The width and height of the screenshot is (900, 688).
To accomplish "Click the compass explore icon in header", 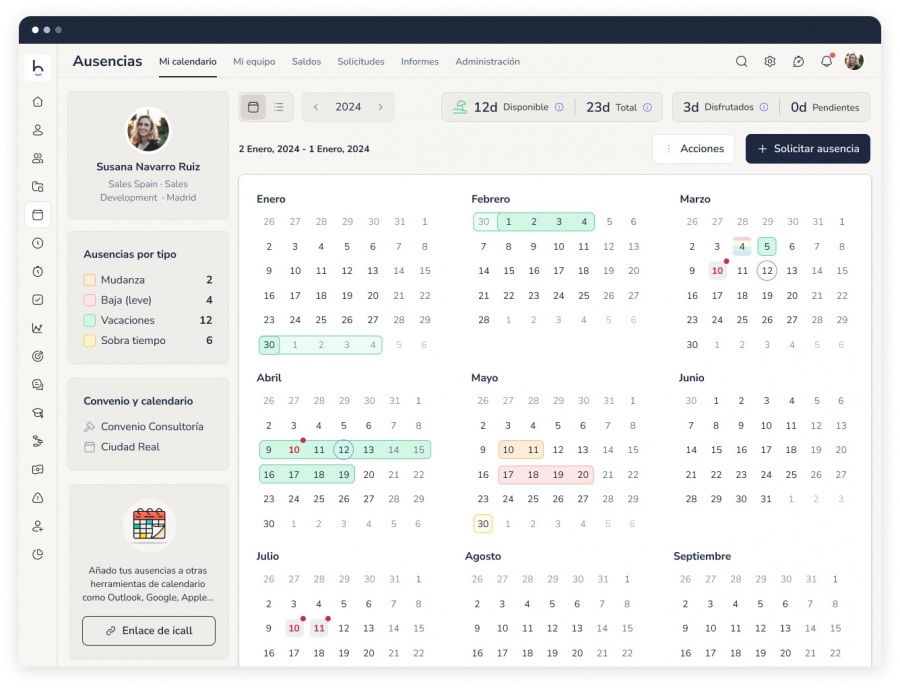I will click(798, 61).
